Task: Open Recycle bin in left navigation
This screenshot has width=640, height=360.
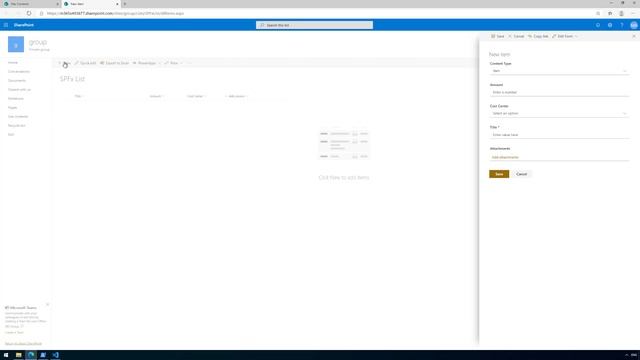Action: (17, 125)
